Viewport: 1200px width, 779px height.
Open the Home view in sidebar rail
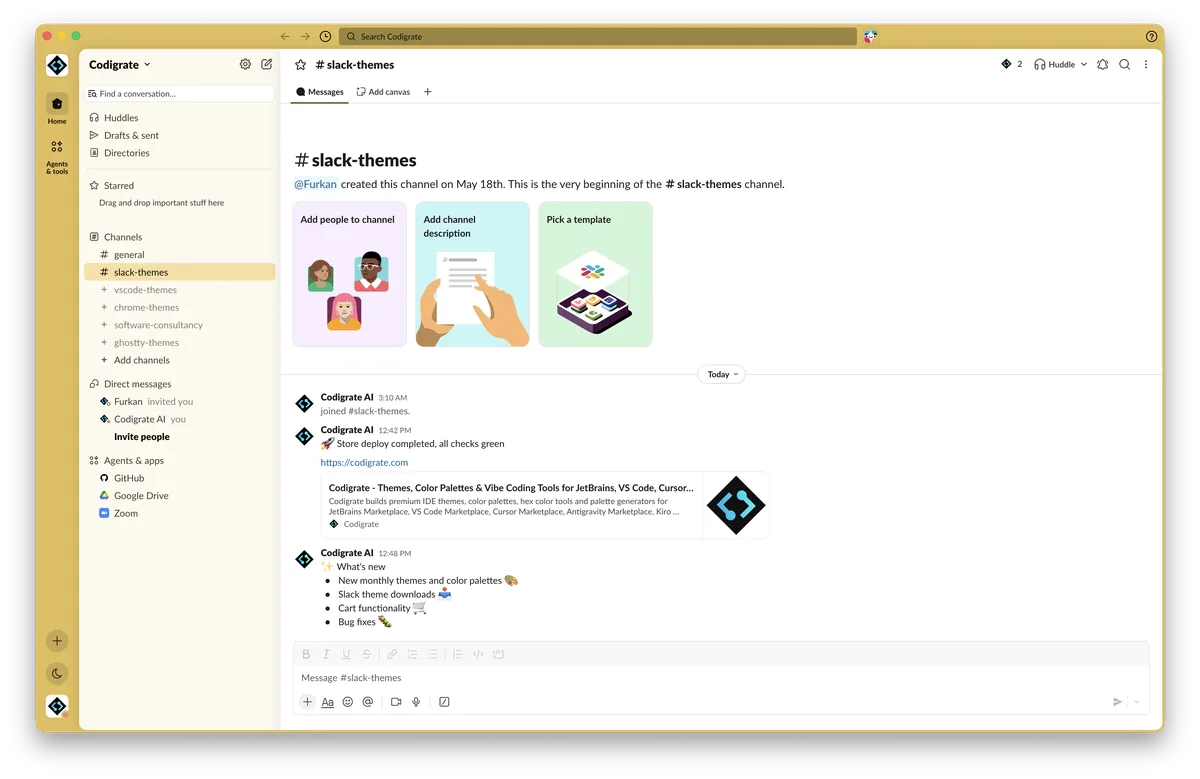pyautogui.click(x=57, y=109)
